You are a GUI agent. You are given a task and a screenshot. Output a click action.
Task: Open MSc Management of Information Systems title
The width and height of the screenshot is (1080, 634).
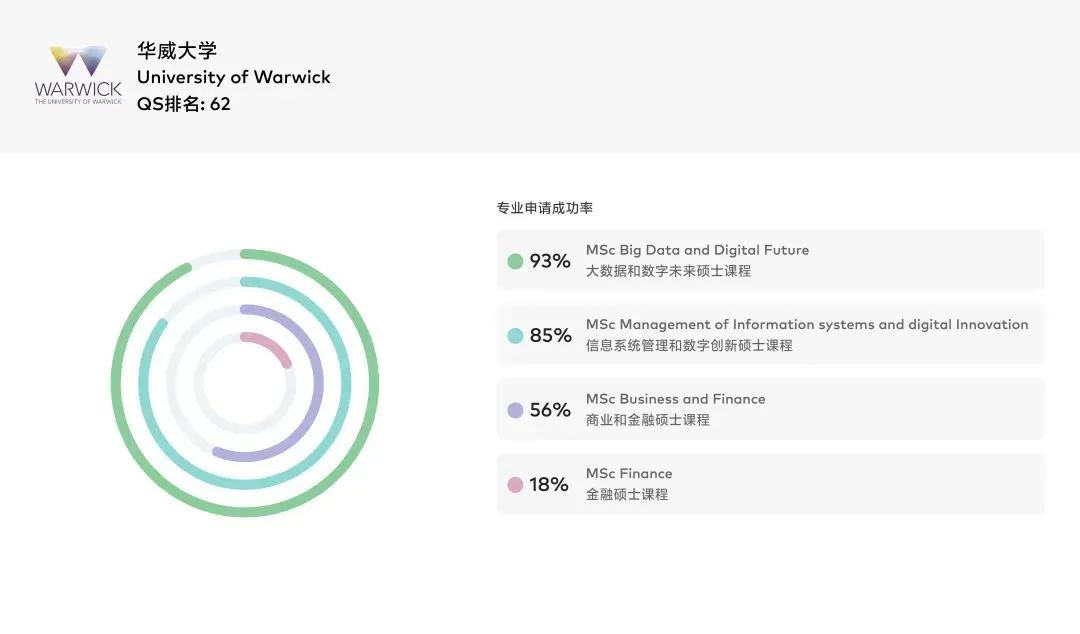806,324
